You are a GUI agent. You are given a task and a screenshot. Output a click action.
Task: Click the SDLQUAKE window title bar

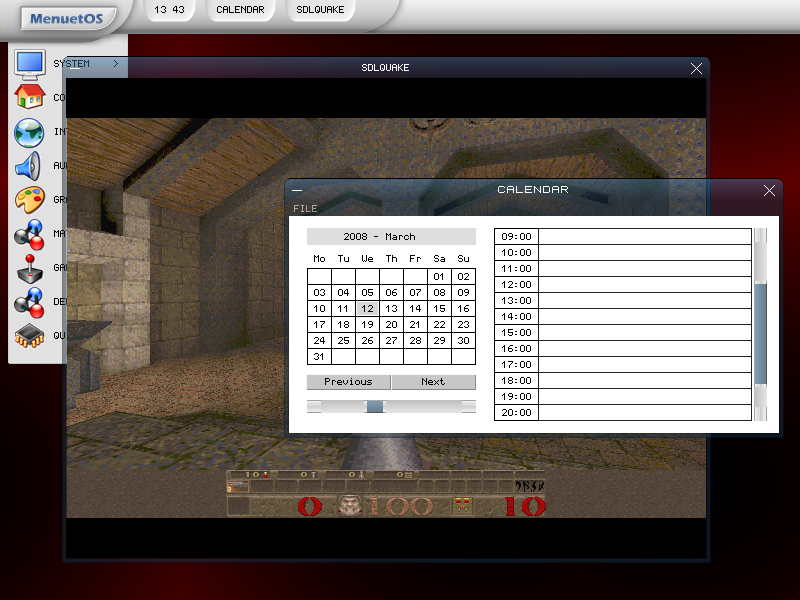(x=385, y=68)
